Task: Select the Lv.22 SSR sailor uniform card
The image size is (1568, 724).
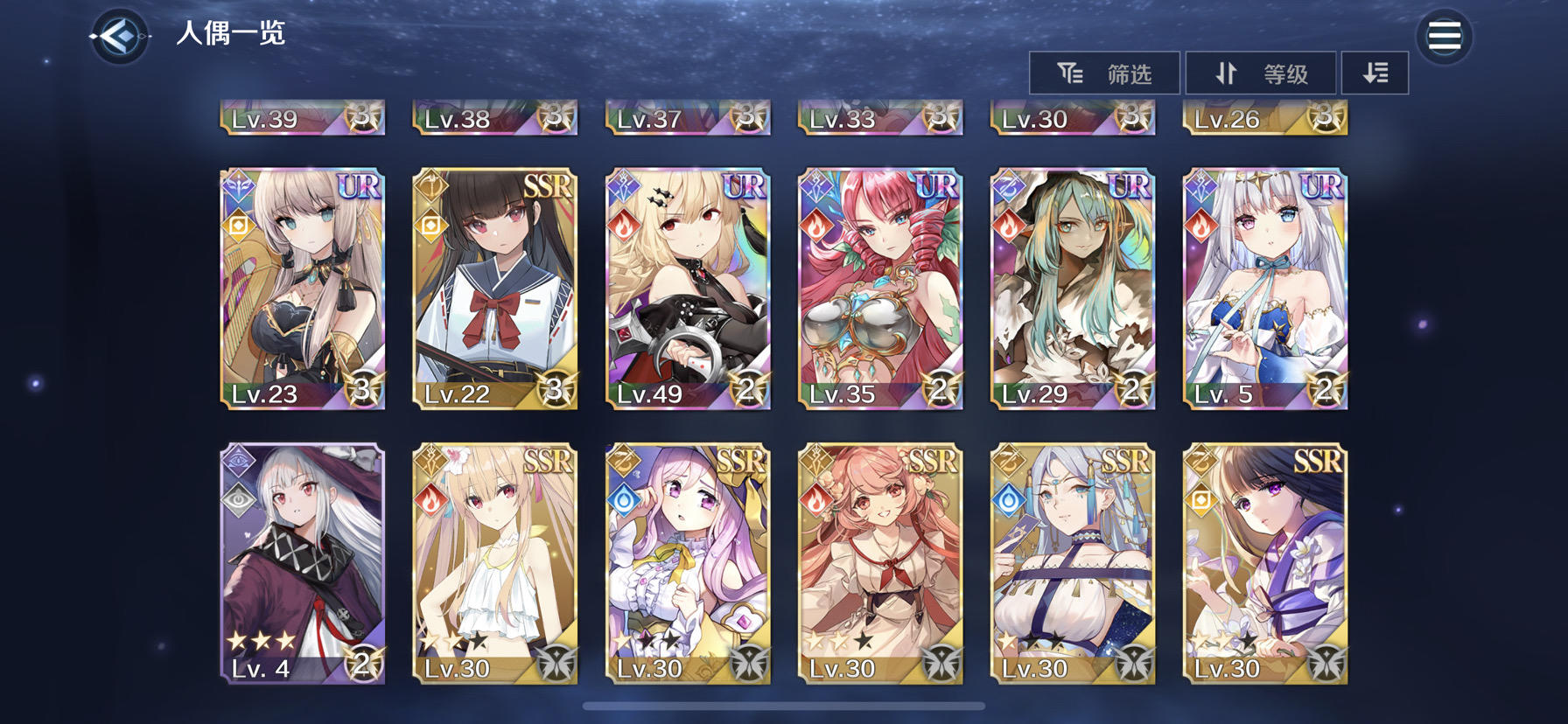Action: 495,289
